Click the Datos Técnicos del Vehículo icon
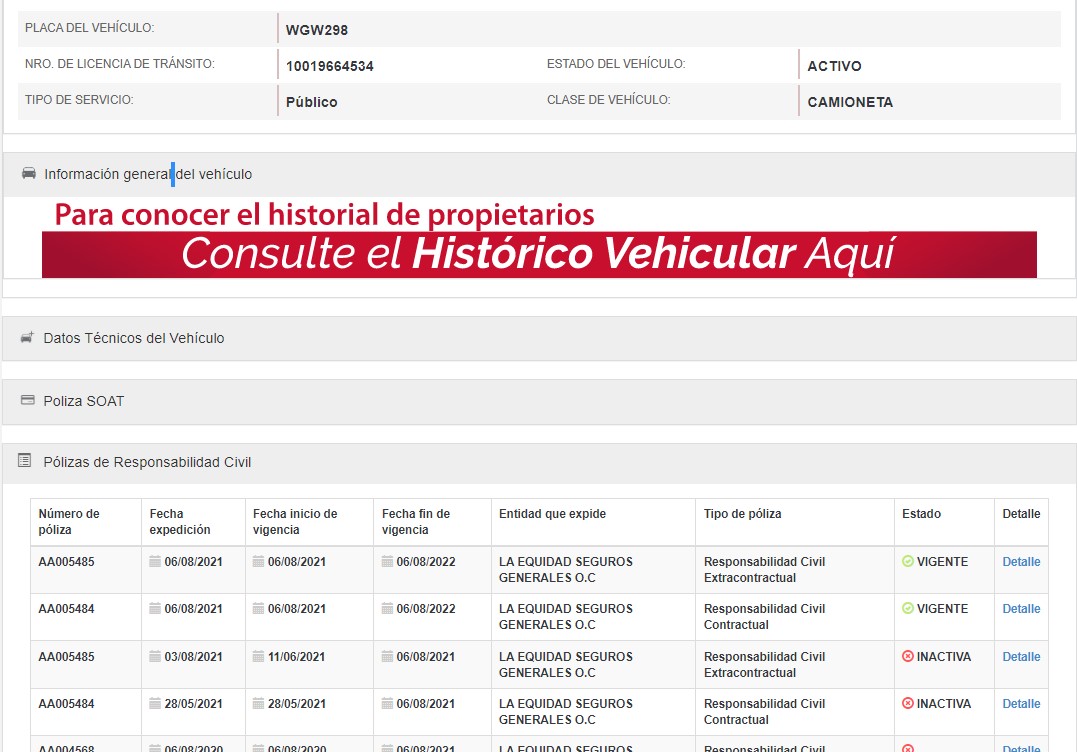 point(27,338)
